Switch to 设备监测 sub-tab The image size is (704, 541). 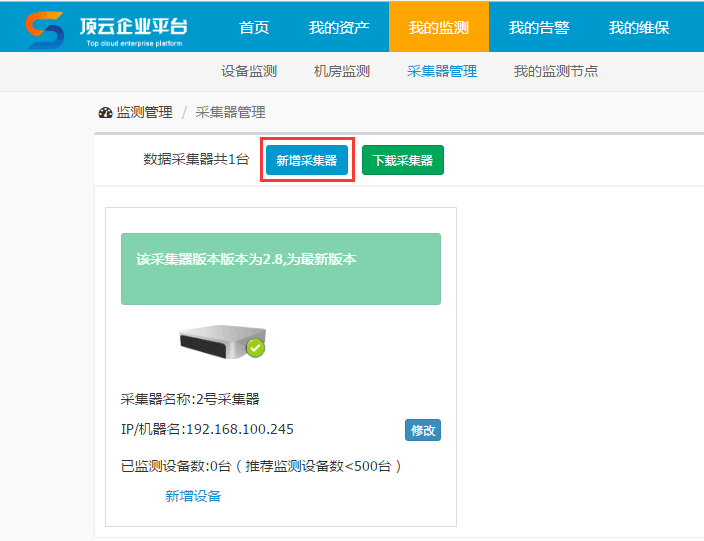(x=249, y=71)
